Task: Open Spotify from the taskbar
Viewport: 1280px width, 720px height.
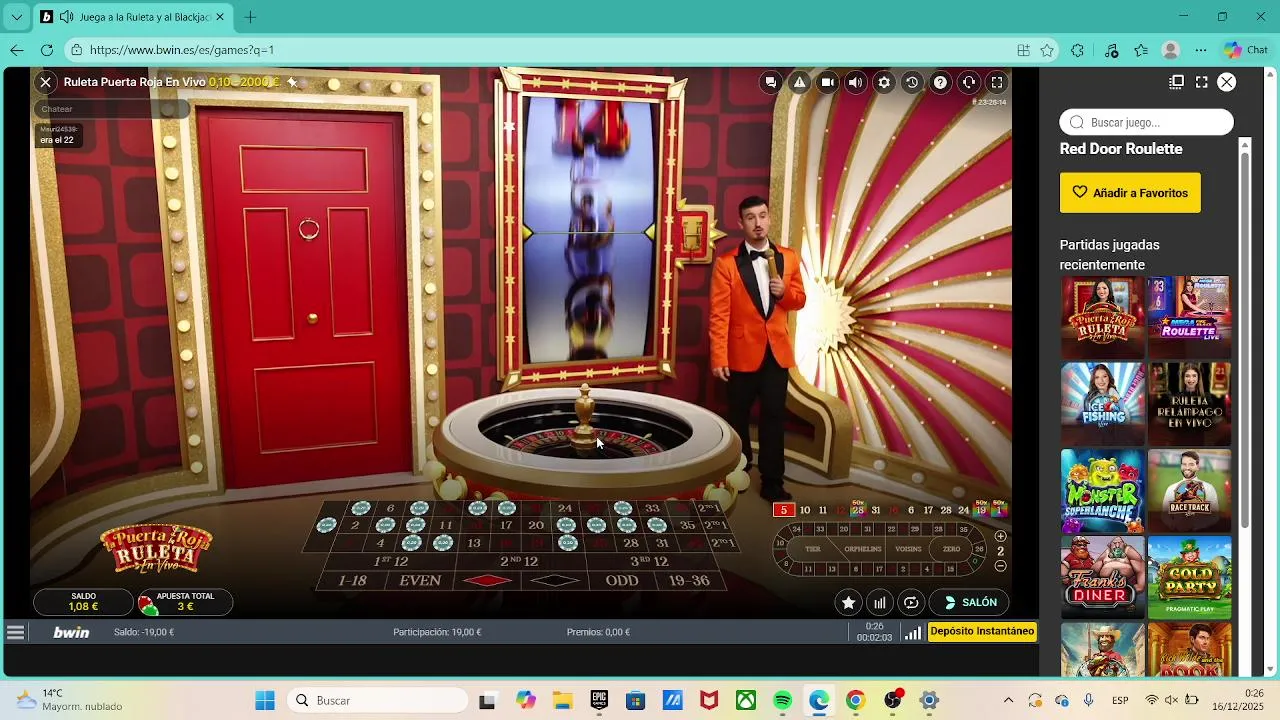Action: click(783, 700)
